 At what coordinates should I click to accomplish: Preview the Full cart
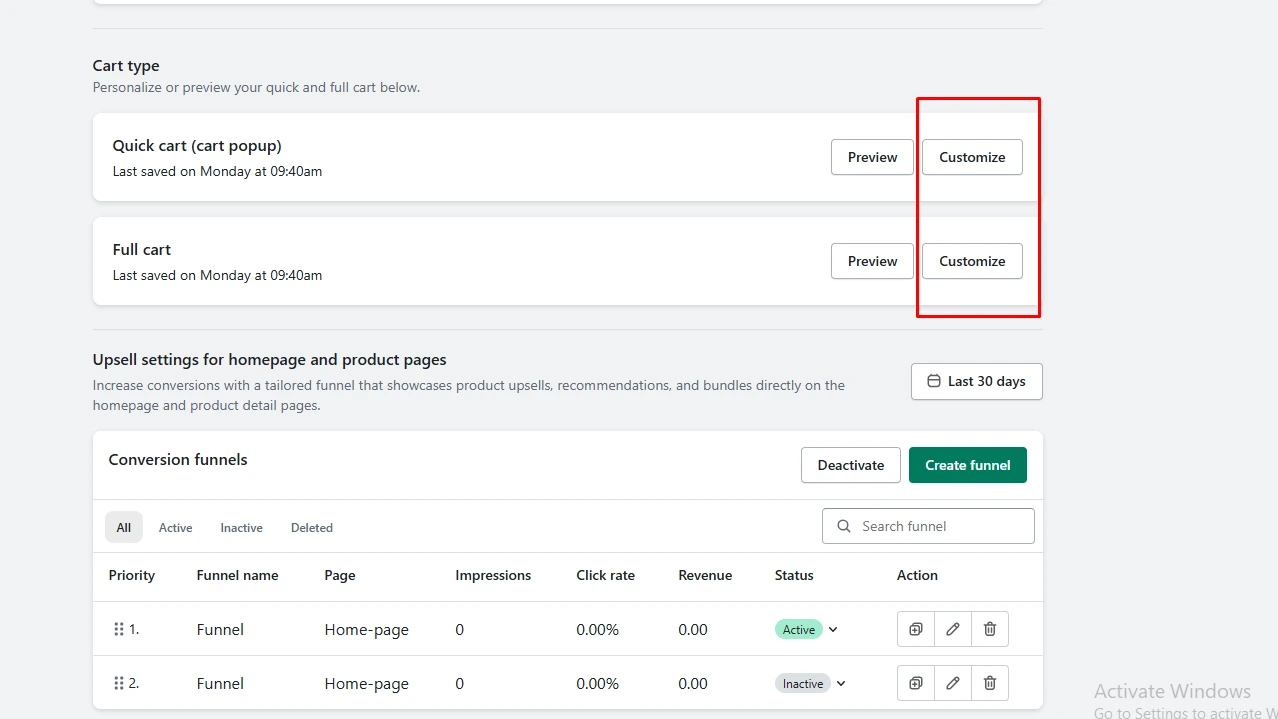pyautogui.click(x=872, y=261)
